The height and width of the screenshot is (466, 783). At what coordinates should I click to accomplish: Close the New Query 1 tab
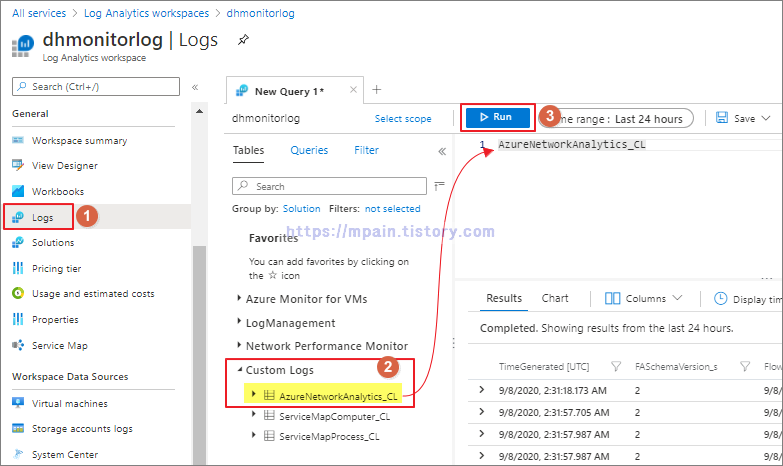(353, 90)
